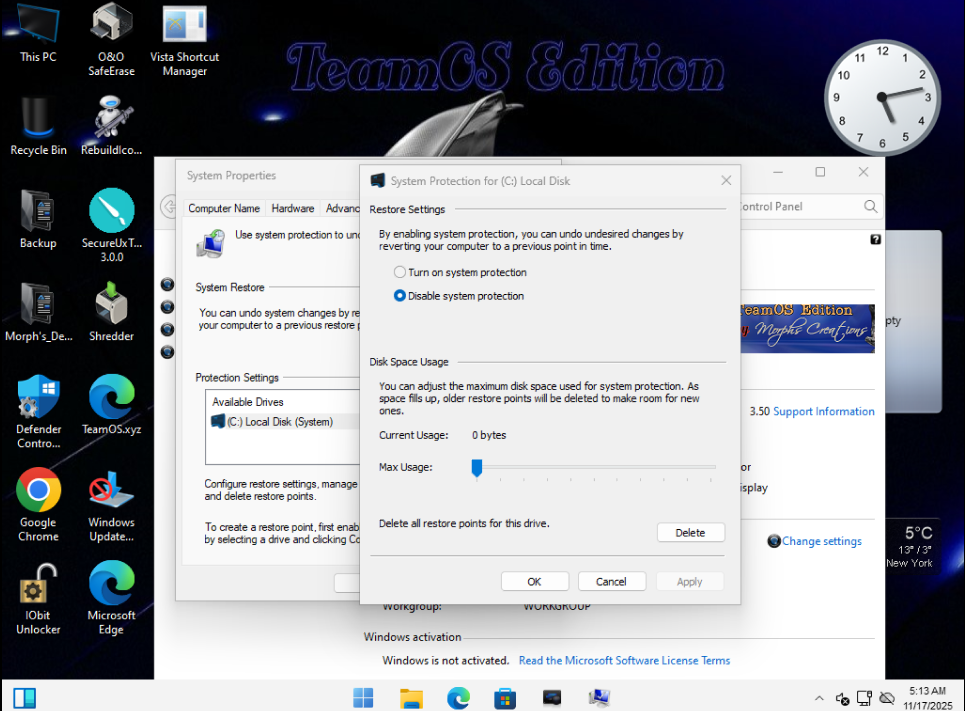Select Turn on system protection
Image resolution: width=965 pixels, height=711 pixels.
[400, 272]
